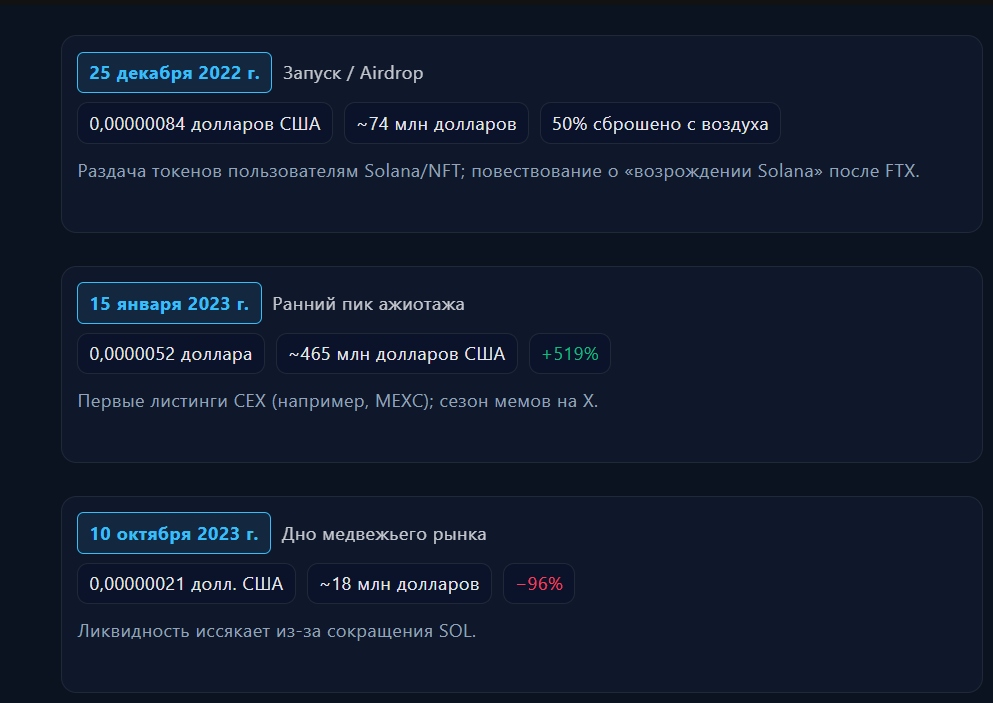Click the Ликвидность иссякает description text
The image size is (993, 703).
pyautogui.click(x=276, y=631)
